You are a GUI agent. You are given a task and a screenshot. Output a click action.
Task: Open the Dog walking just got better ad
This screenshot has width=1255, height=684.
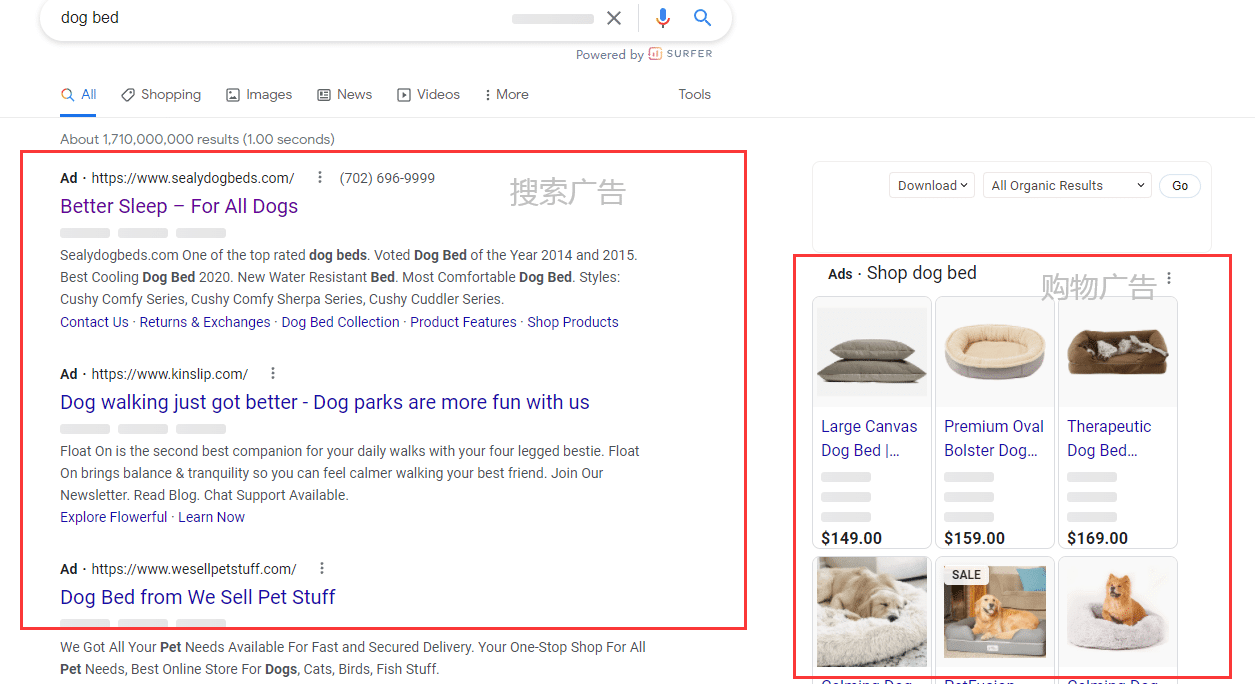click(x=325, y=402)
